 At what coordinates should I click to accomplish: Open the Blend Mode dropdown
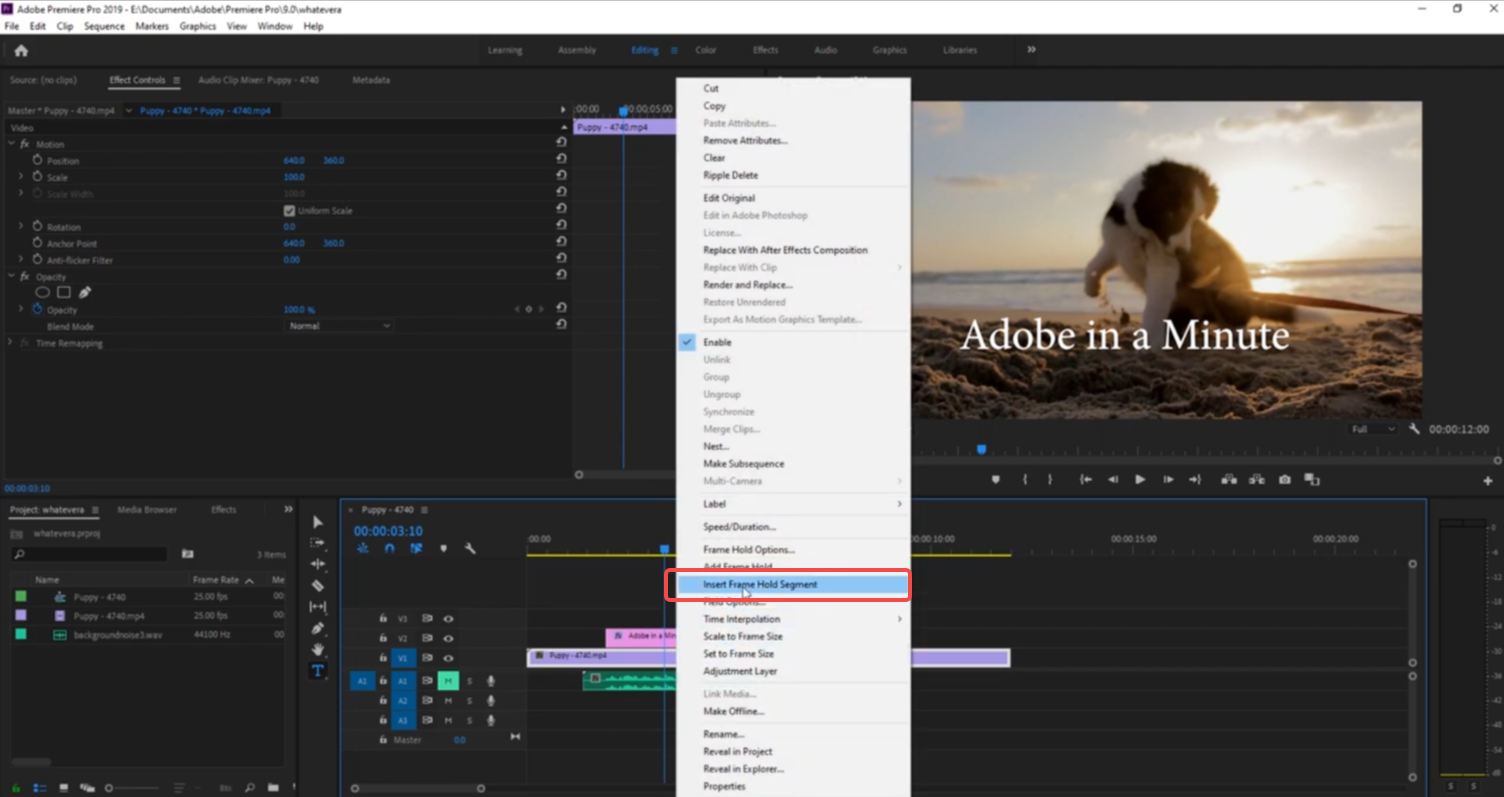click(338, 325)
